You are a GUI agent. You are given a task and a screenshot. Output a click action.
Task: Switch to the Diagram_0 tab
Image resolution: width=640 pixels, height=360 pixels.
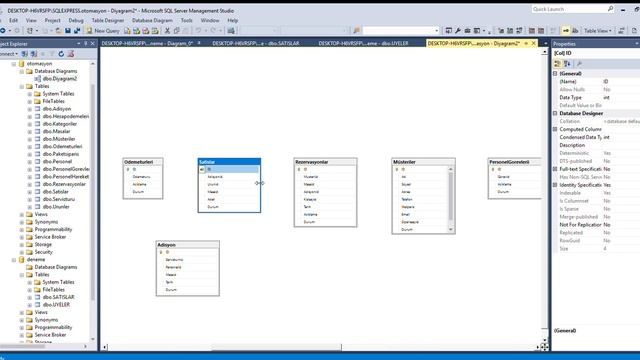click(147, 43)
